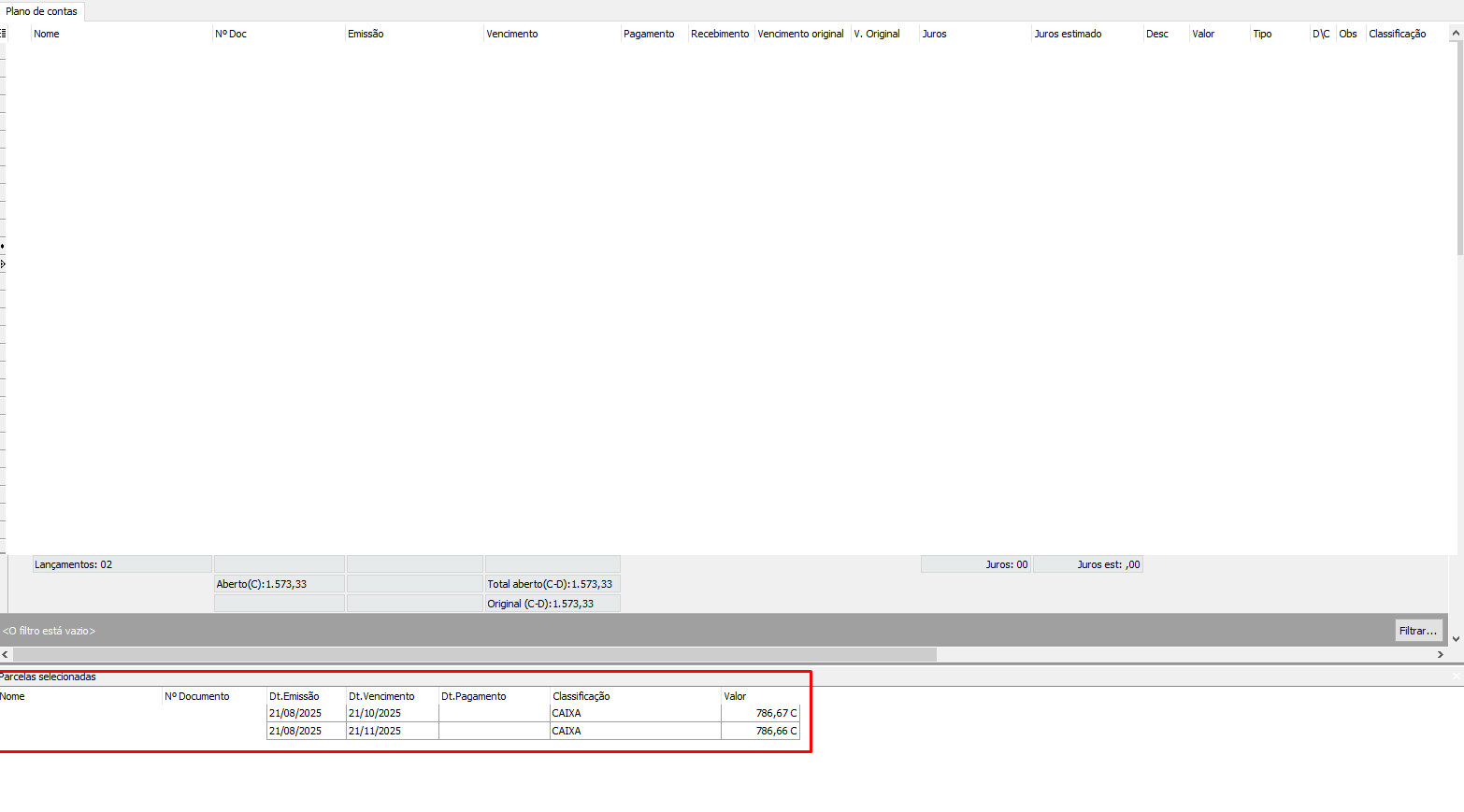Click the Classificação column header in top grid
This screenshot has width=1464, height=812.
point(1397,34)
